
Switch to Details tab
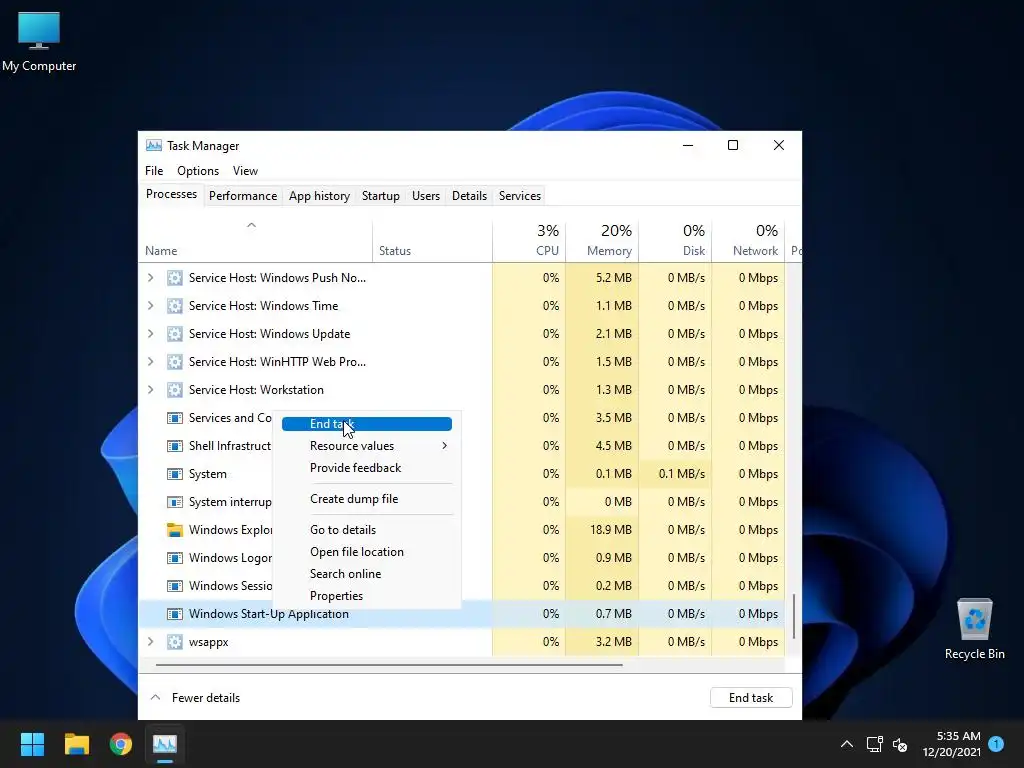point(470,196)
